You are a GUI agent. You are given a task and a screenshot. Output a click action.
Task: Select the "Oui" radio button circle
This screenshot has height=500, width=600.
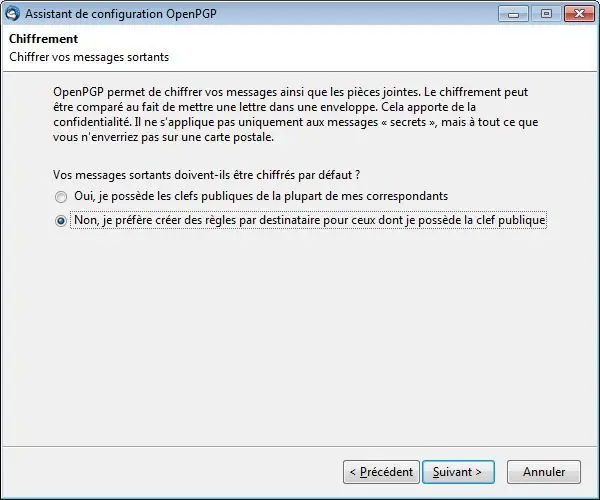tap(60, 197)
